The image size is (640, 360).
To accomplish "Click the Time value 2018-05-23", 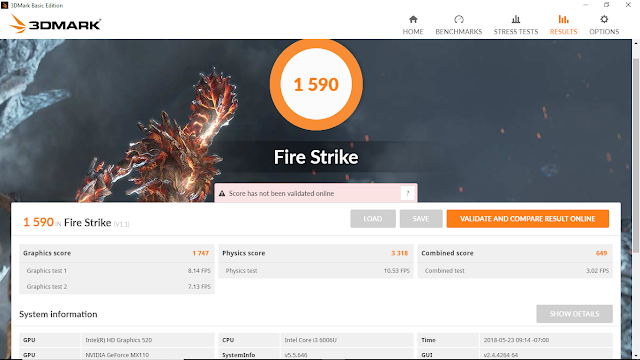I will [516, 340].
